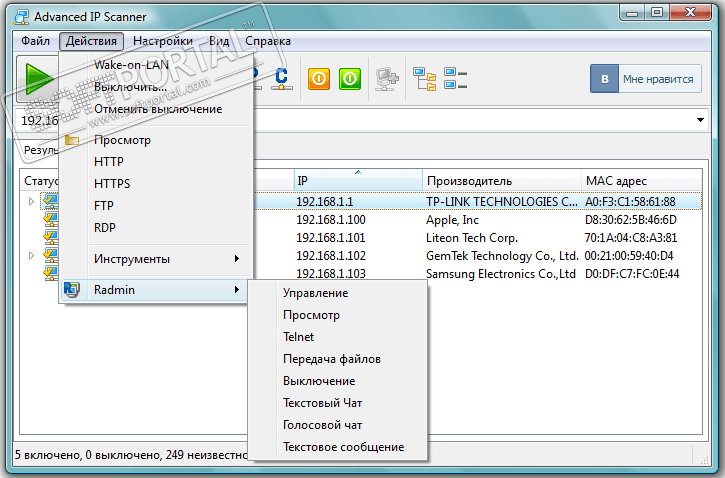
Task: Click the Radmin submenu item
Action: [156, 290]
